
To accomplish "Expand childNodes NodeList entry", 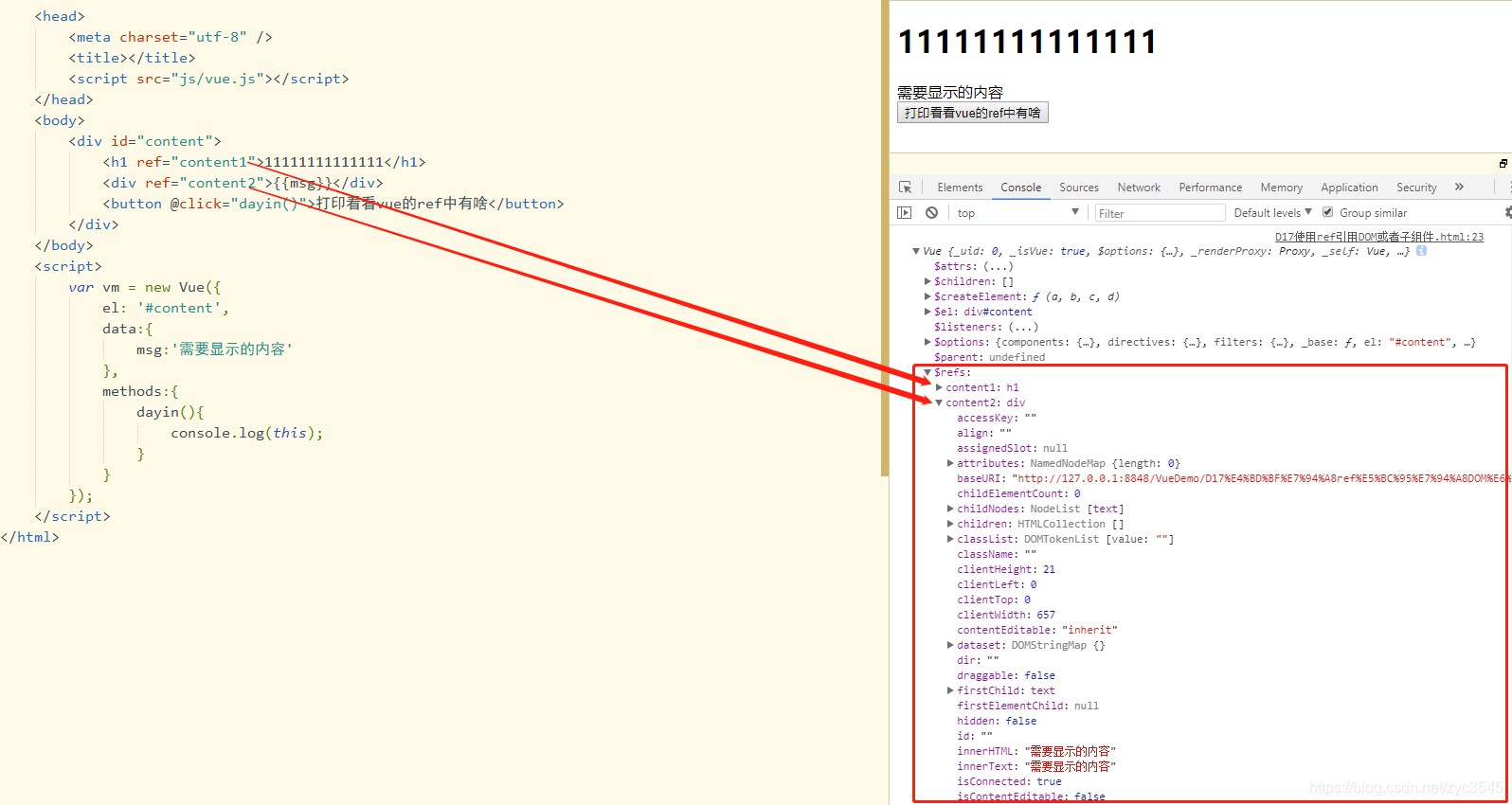I will [x=950, y=509].
